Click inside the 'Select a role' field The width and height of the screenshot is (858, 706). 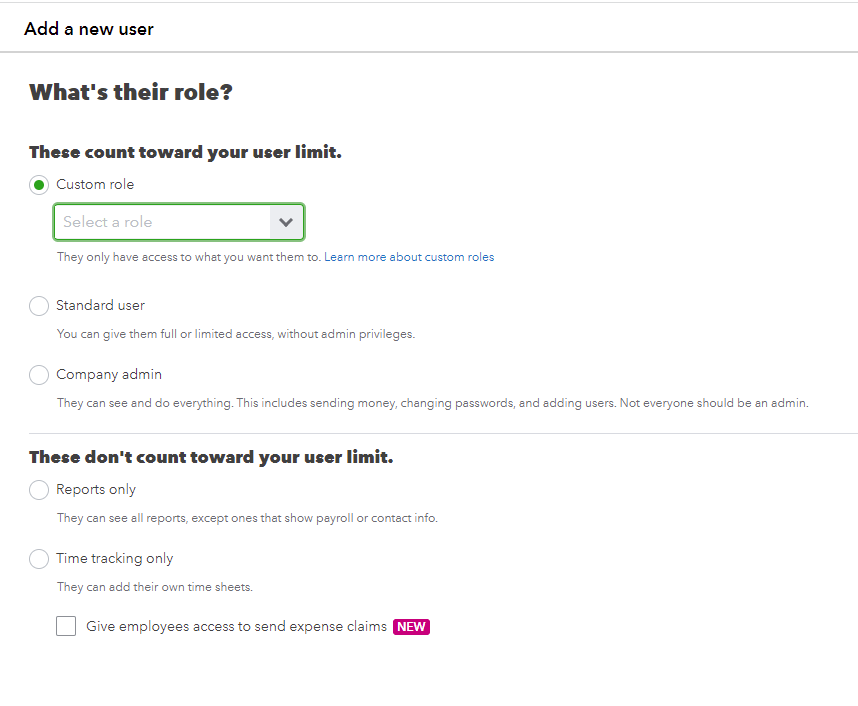pos(160,222)
